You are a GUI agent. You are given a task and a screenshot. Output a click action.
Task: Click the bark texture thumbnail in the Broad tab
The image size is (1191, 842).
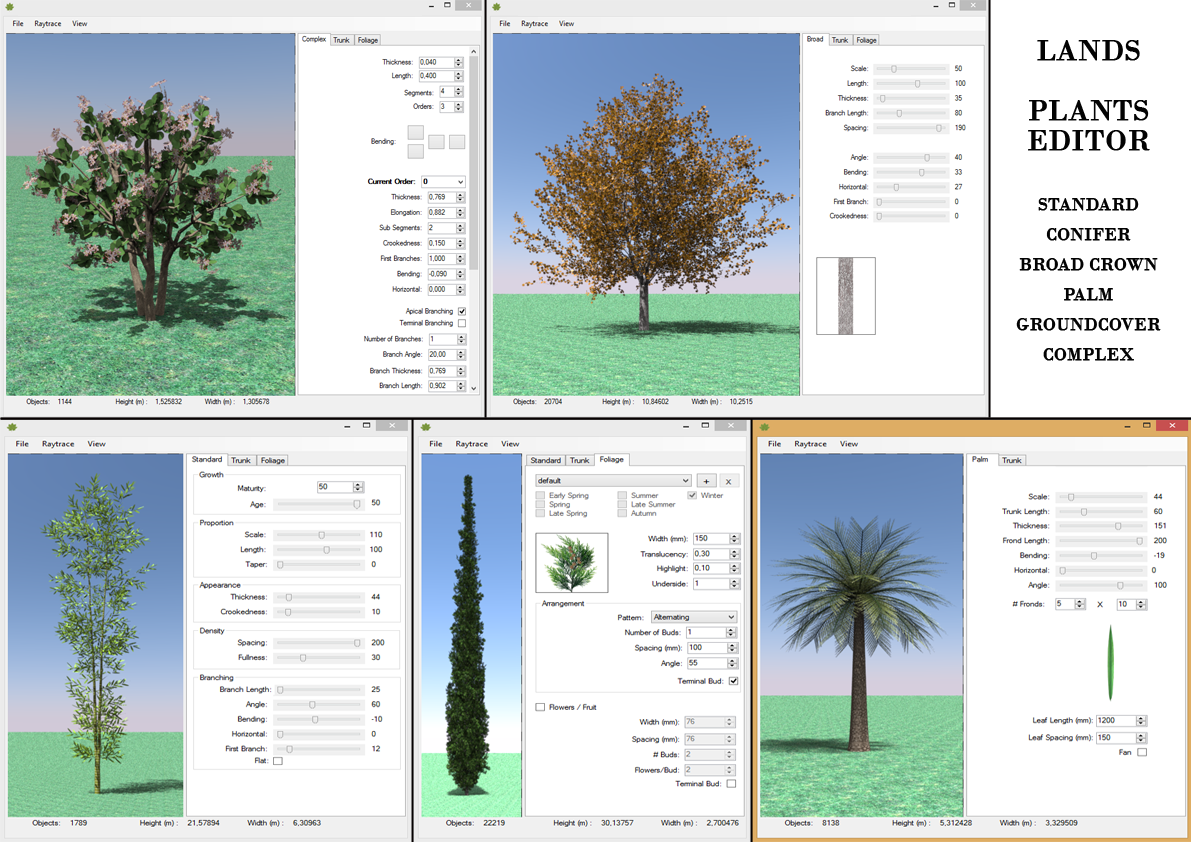[845, 295]
